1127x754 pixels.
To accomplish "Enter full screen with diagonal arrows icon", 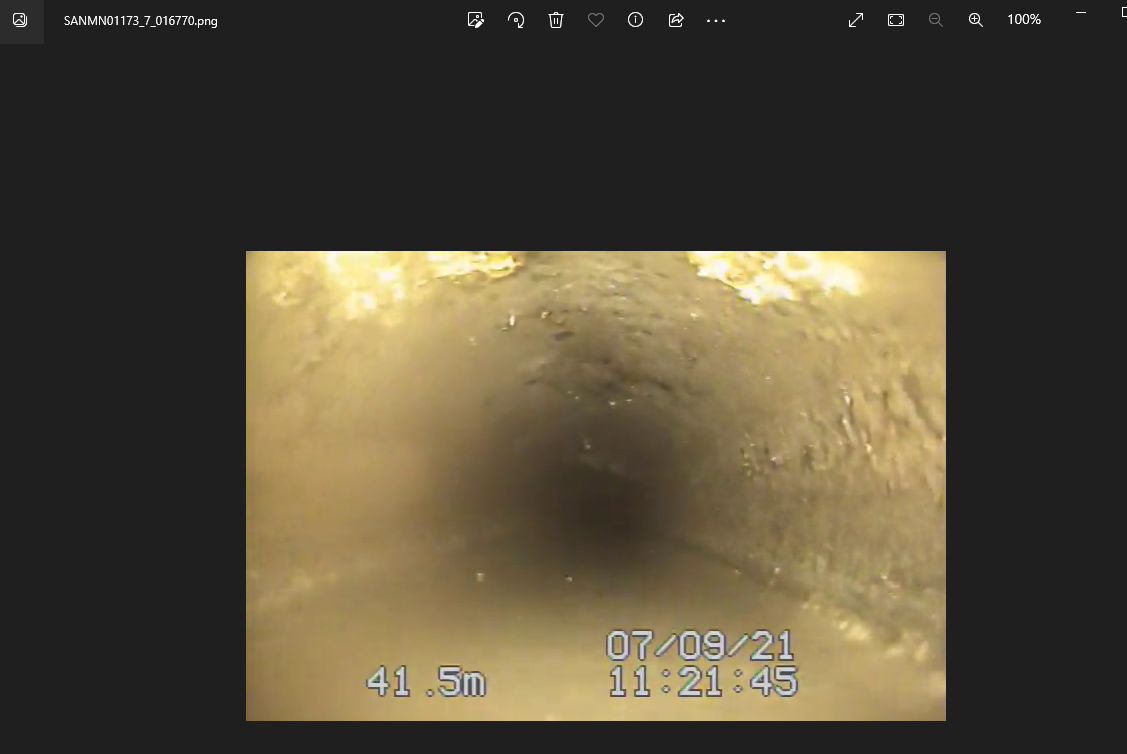I will point(855,20).
